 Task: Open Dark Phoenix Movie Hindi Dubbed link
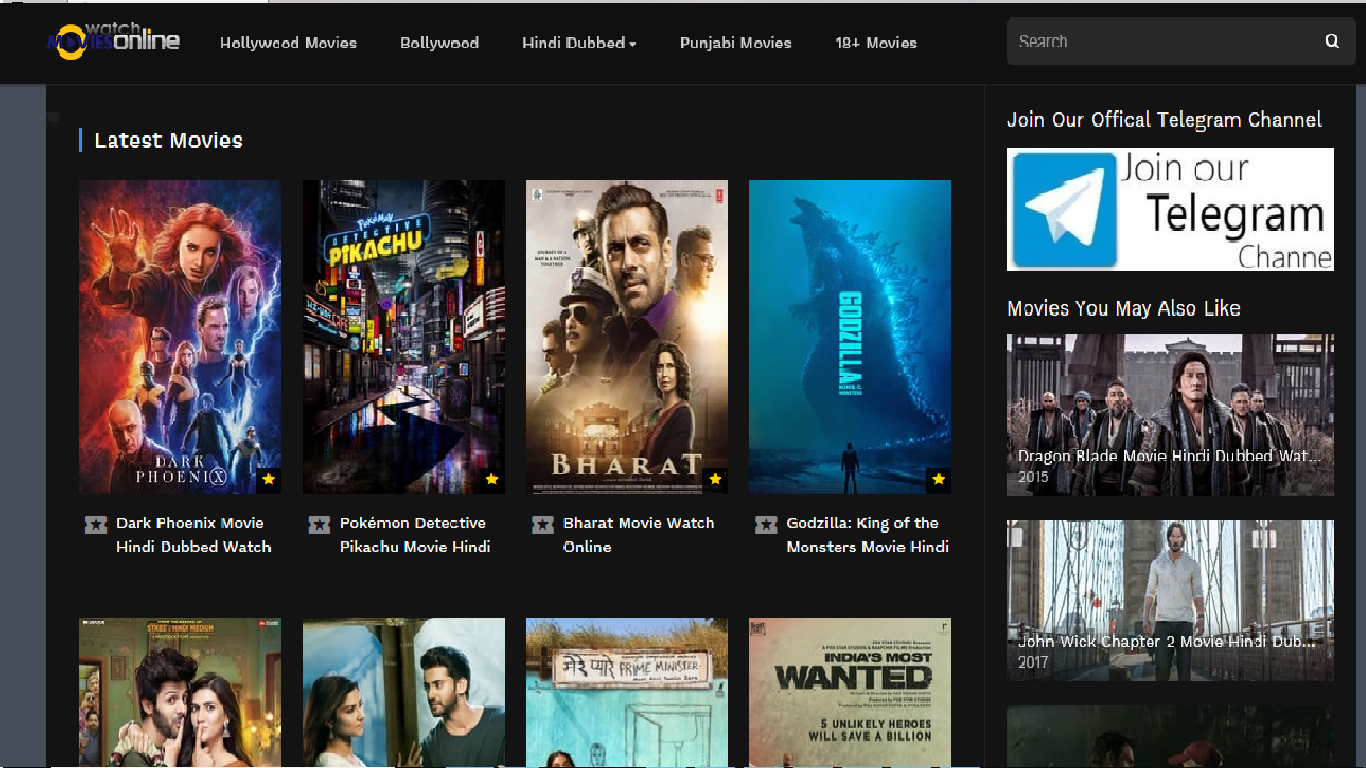pyautogui.click(x=194, y=535)
